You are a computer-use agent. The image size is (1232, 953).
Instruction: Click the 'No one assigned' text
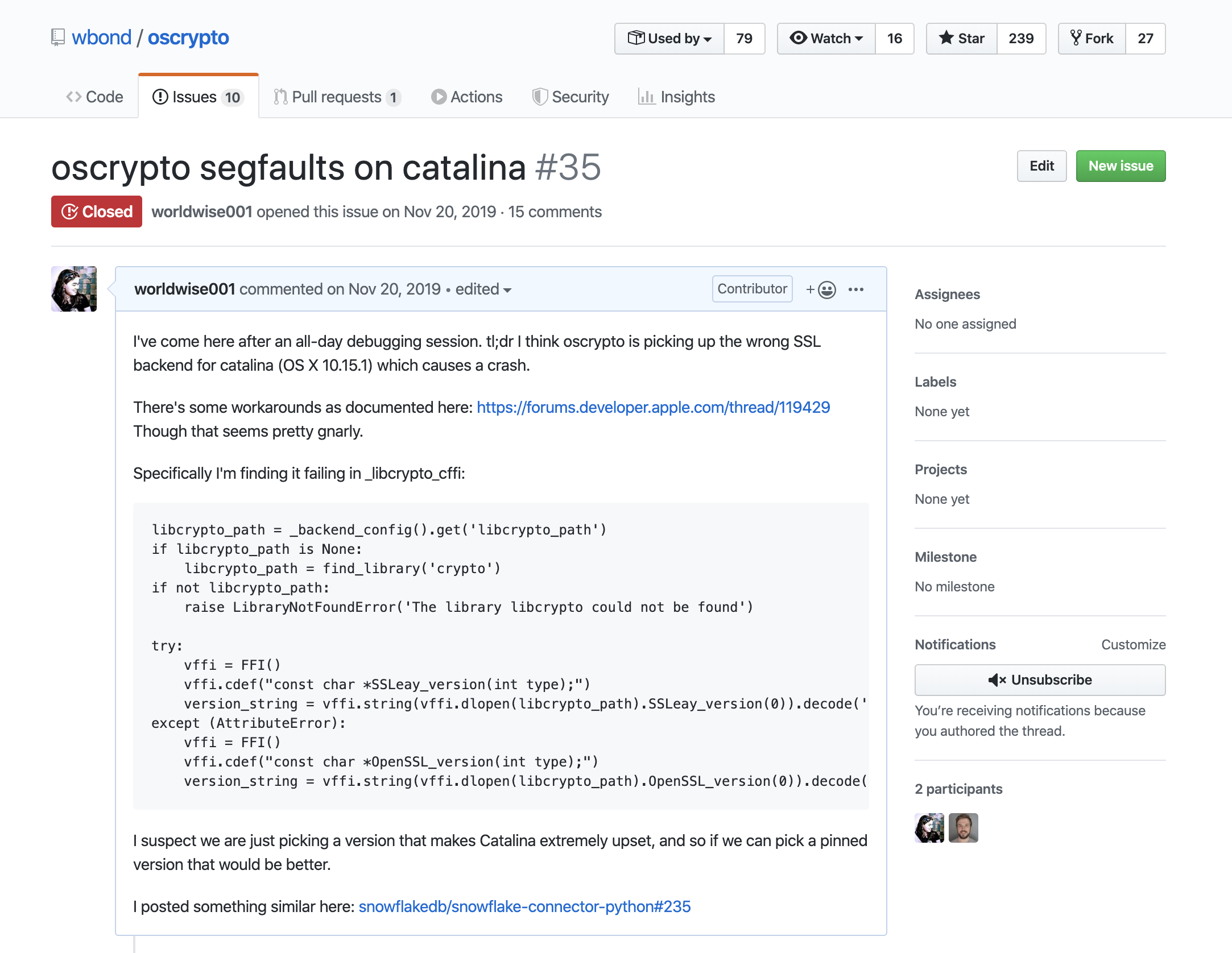965,324
